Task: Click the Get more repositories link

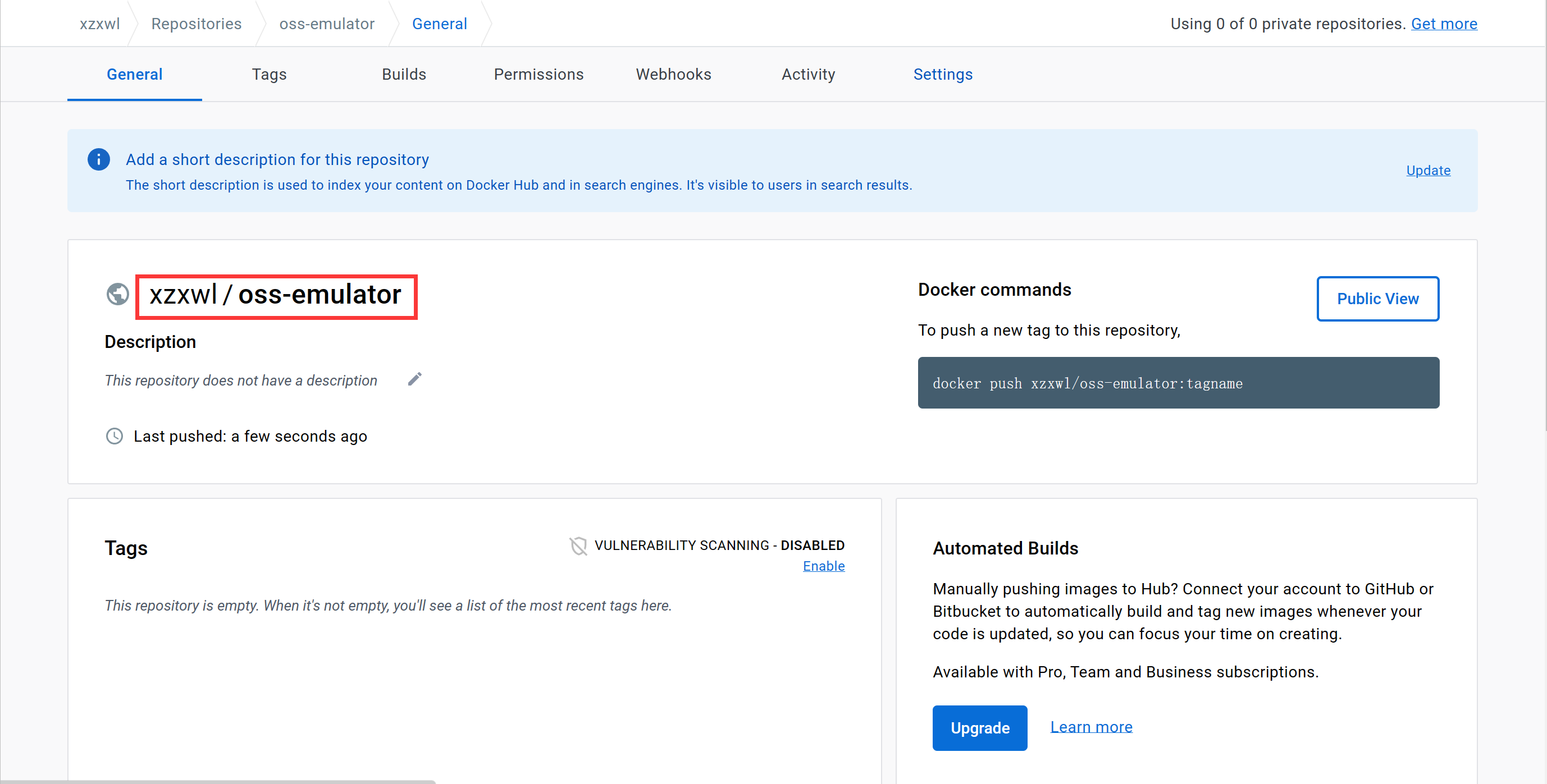Action: [1443, 24]
